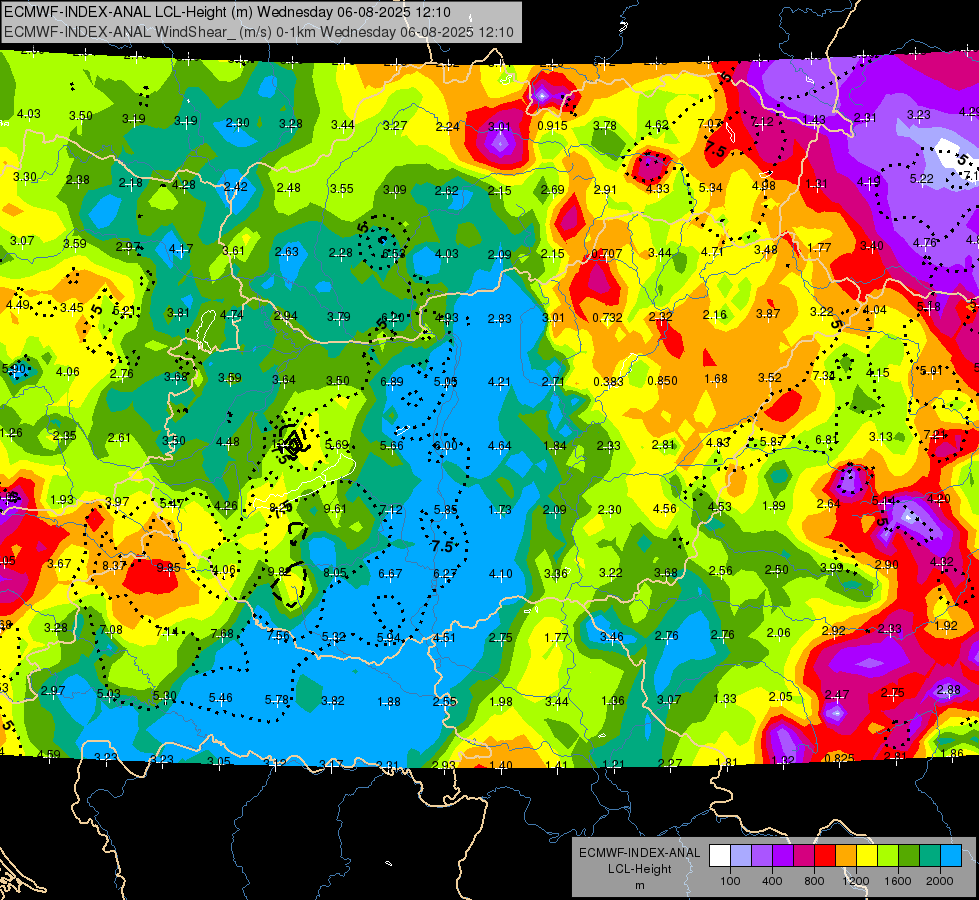This screenshot has width=979, height=900.
Task: Click the wind shear value 1.88
Action: pos(389,701)
